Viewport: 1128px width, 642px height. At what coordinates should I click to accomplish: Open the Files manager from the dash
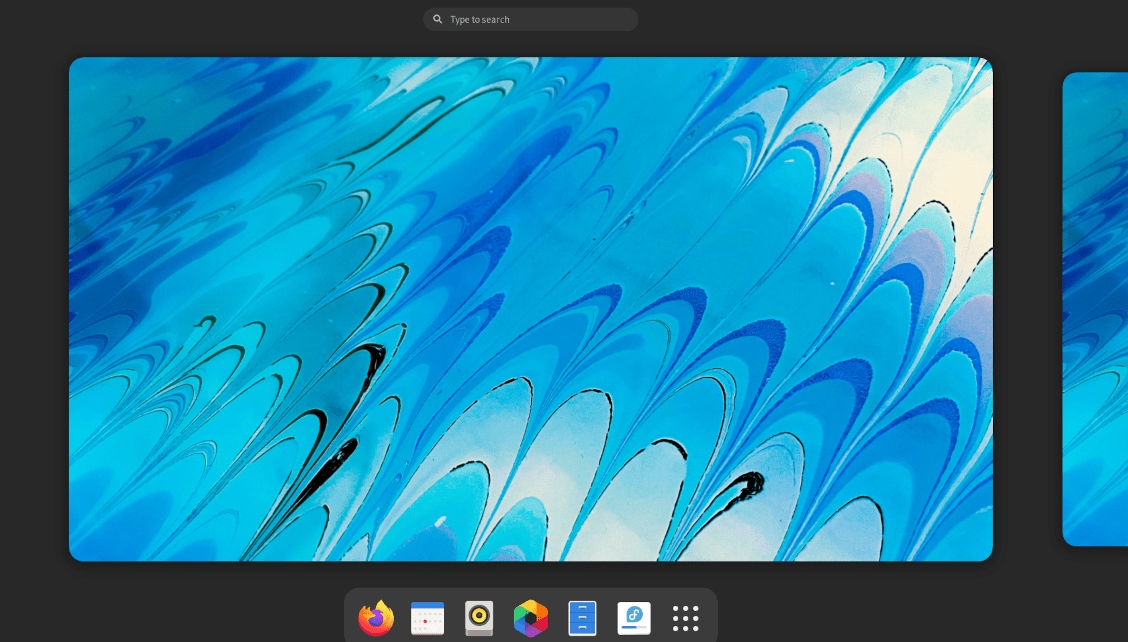tap(582, 618)
